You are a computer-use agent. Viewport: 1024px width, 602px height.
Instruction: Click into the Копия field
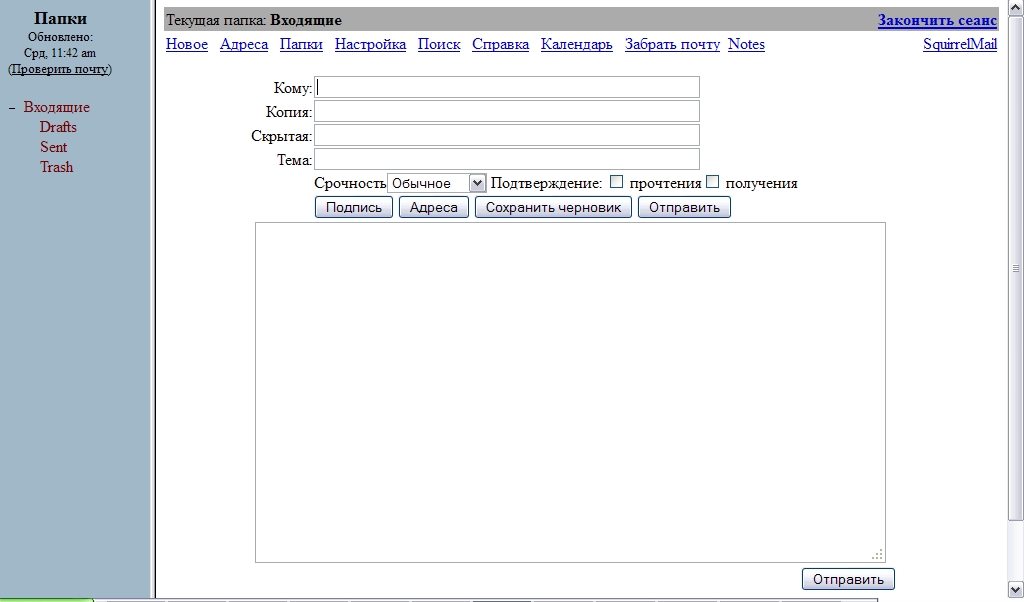tap(507, 111)
